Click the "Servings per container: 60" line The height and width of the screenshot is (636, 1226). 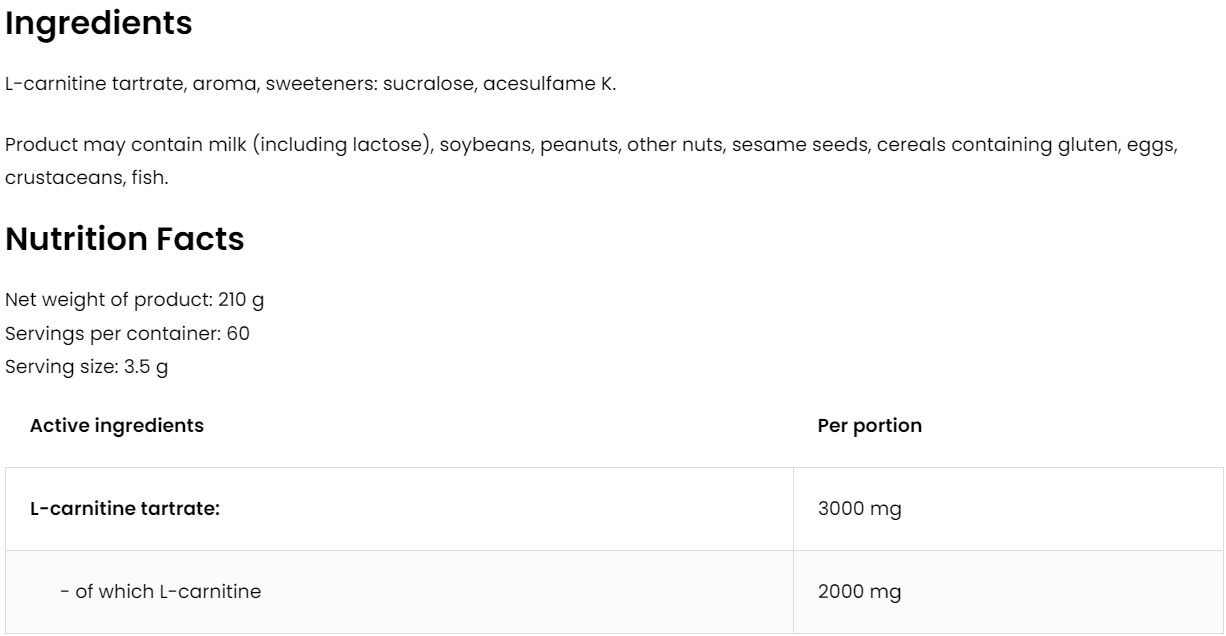(x=127, y=333)
